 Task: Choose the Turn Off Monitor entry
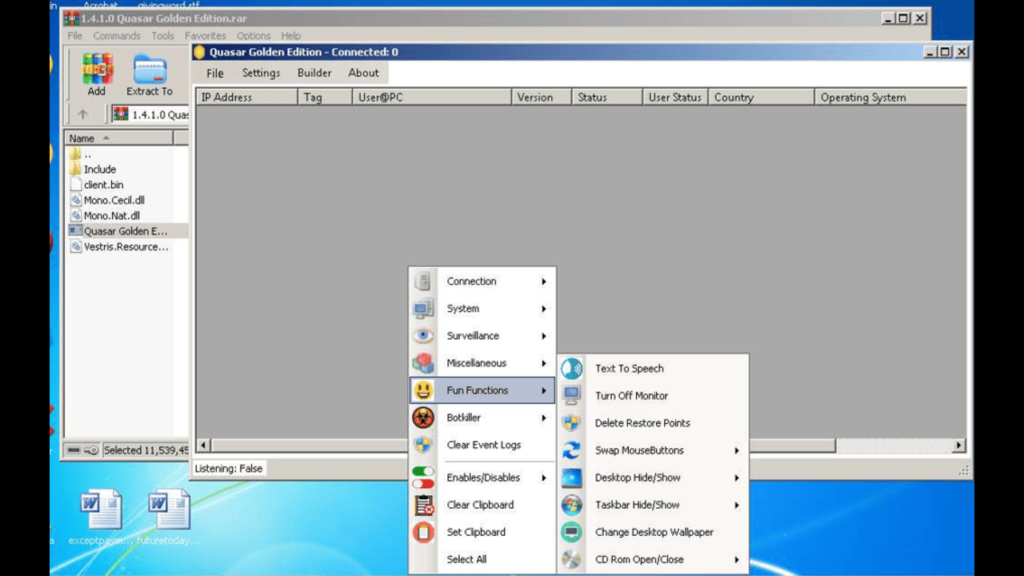click(653, 396)
